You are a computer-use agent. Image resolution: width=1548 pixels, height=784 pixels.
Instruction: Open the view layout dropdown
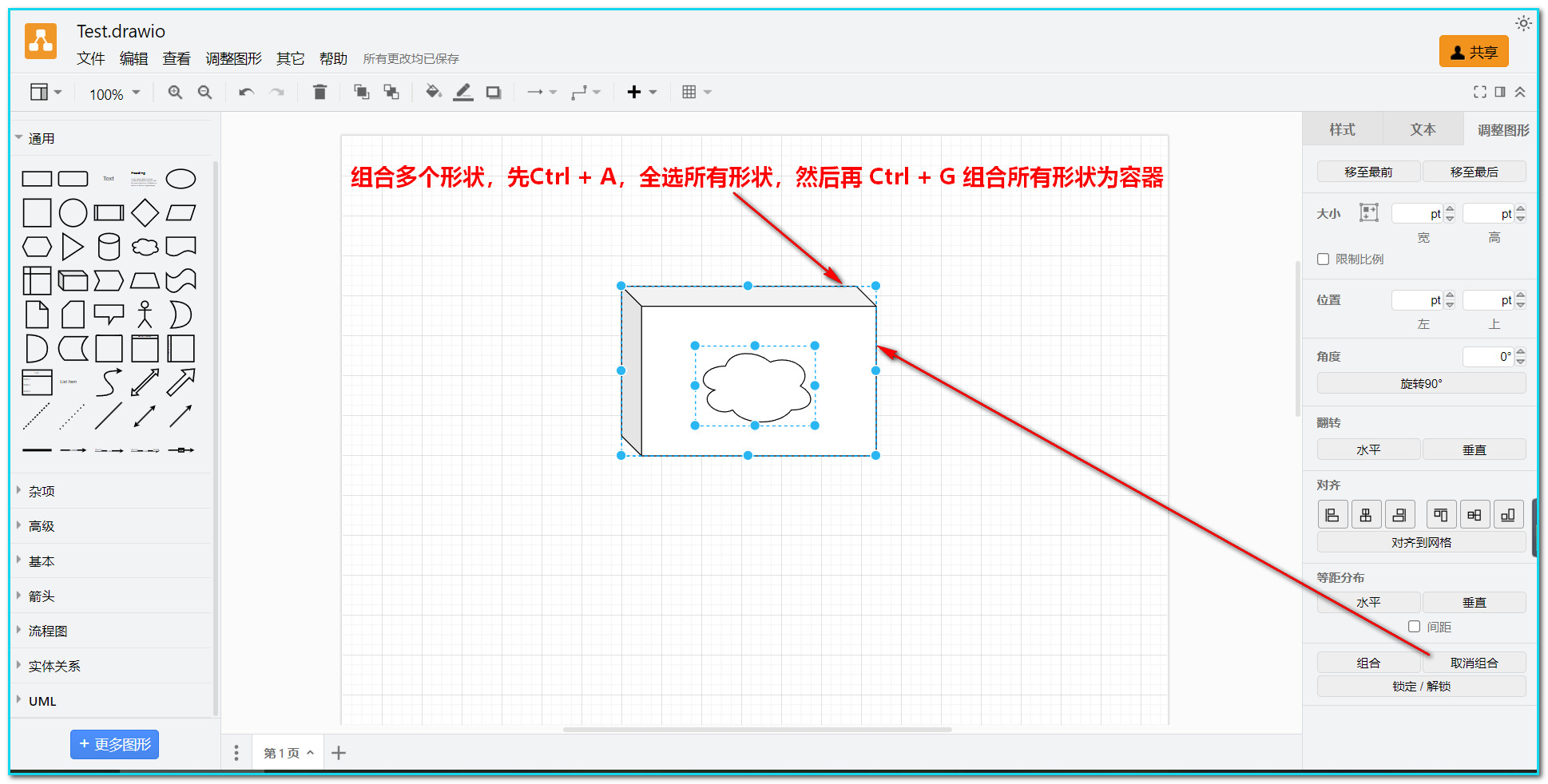click(x=46, y=93)
